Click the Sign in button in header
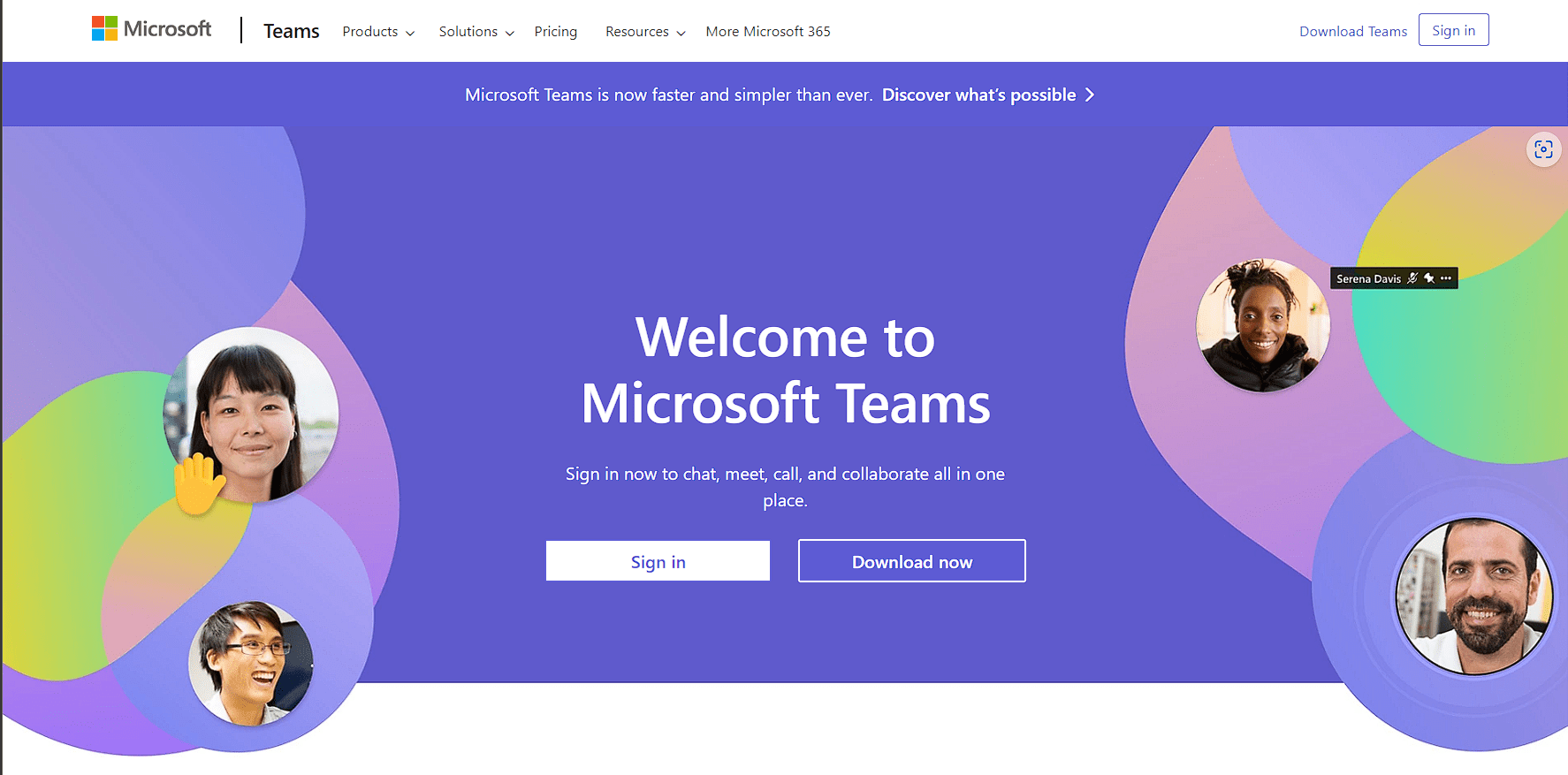Image resolution: width=1568 pixels, height=775 pixels. 1454,30
